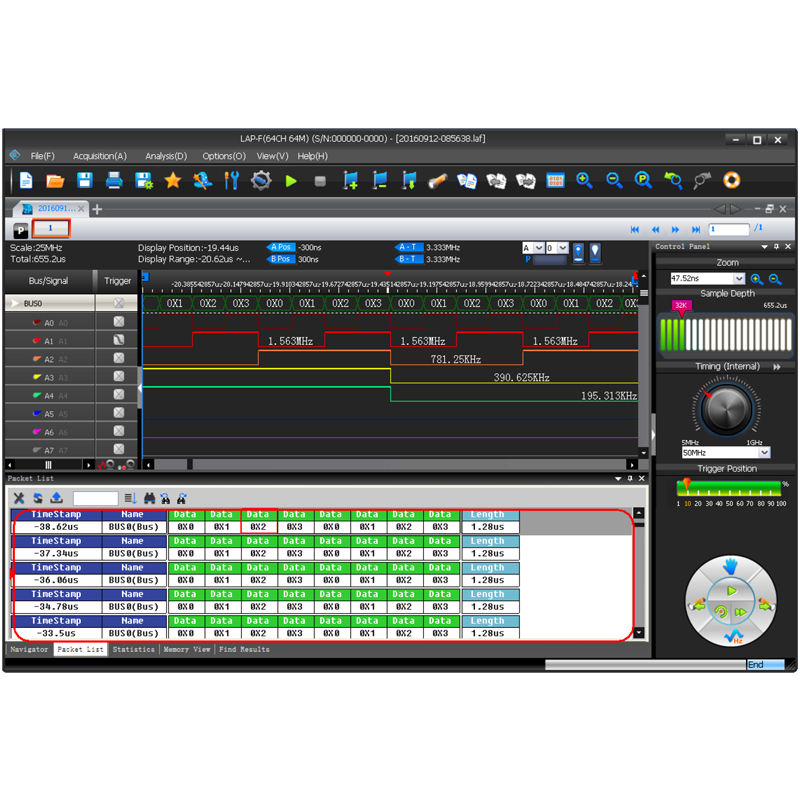Click the gray Stop button in the toolbar
Viewport: 800px width, 800px height.
(x=320, y=181)
